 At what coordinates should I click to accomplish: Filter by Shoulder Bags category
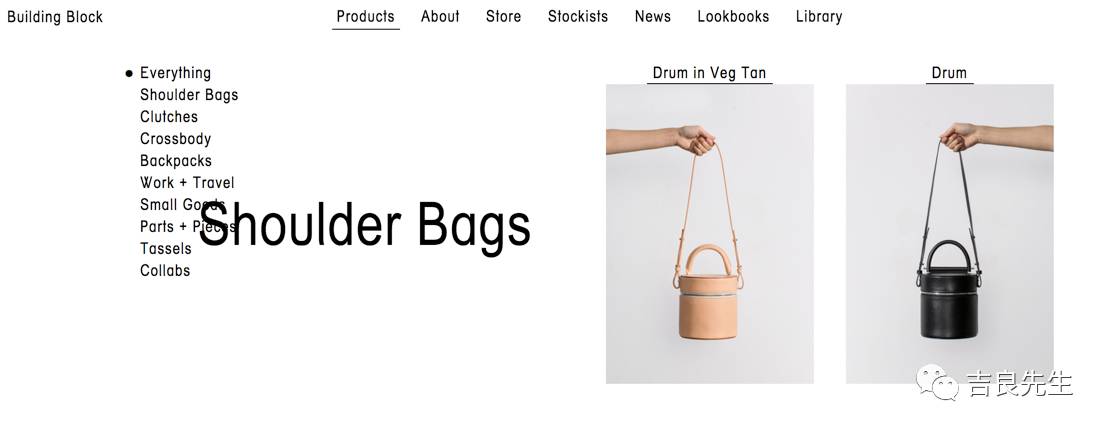pos(189,95)
